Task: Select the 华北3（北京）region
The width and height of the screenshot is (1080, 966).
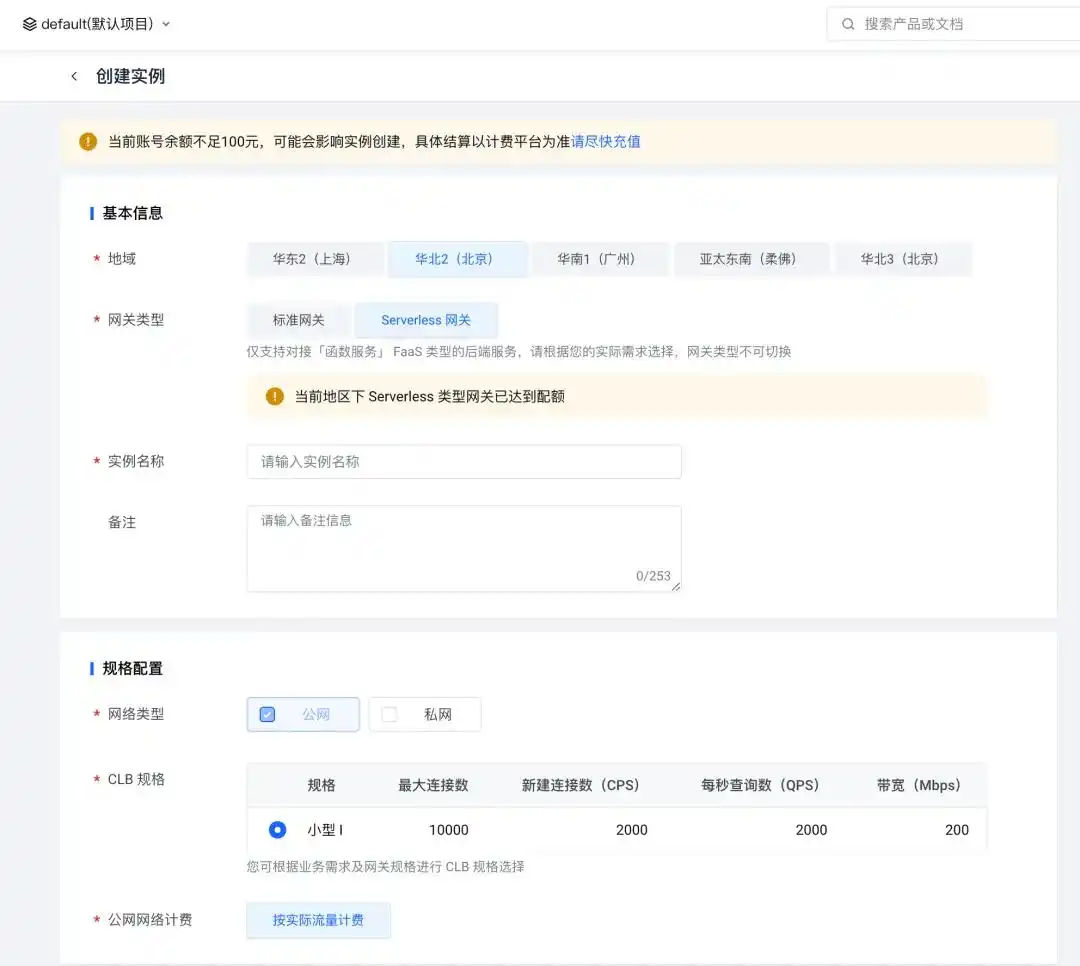Action: click(x=903, y=258)
